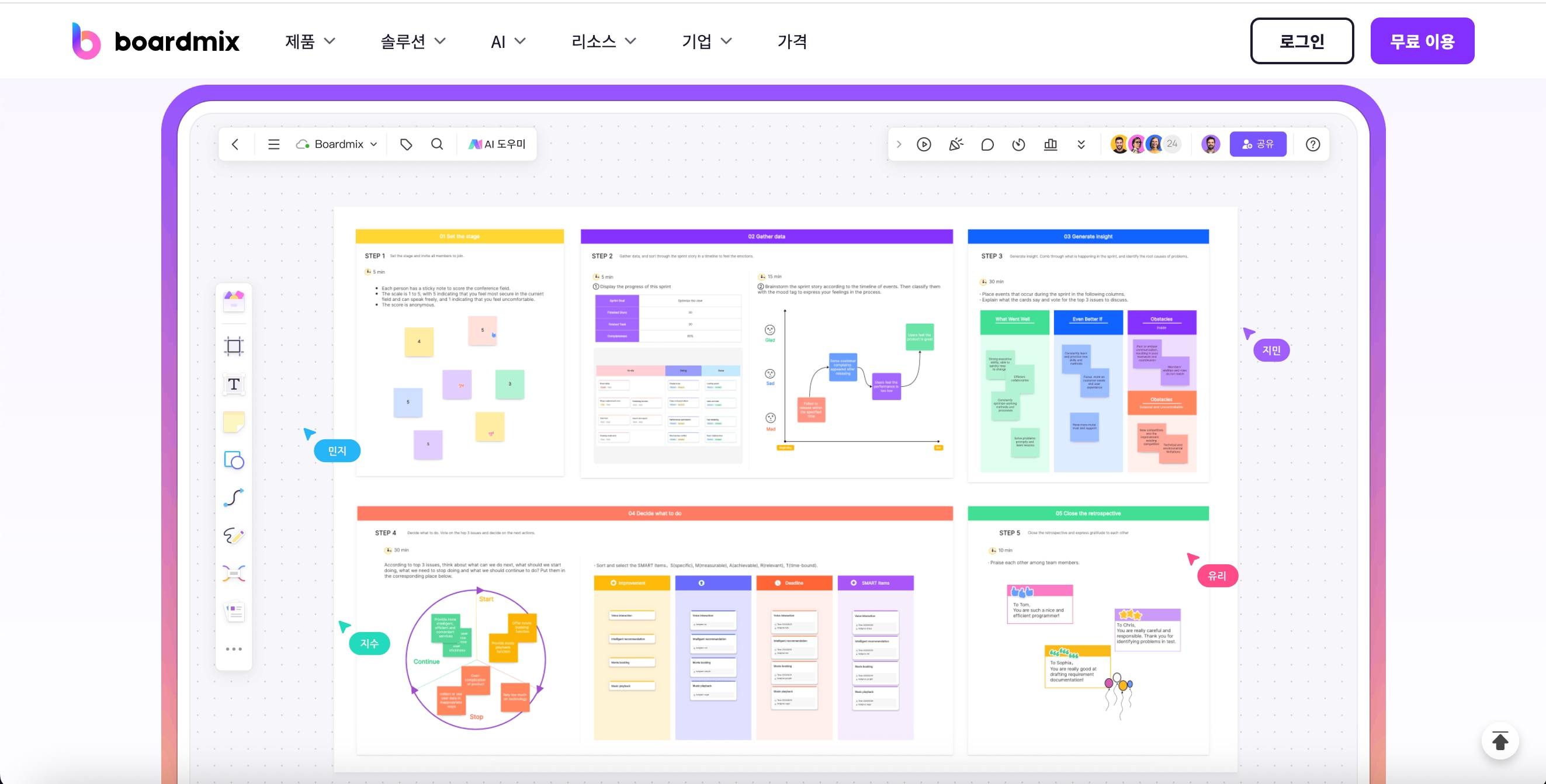Viewport: 1546px width, 784px height.
Task: Select the Text tool in sidebar
Action: [x=234, y=384]
